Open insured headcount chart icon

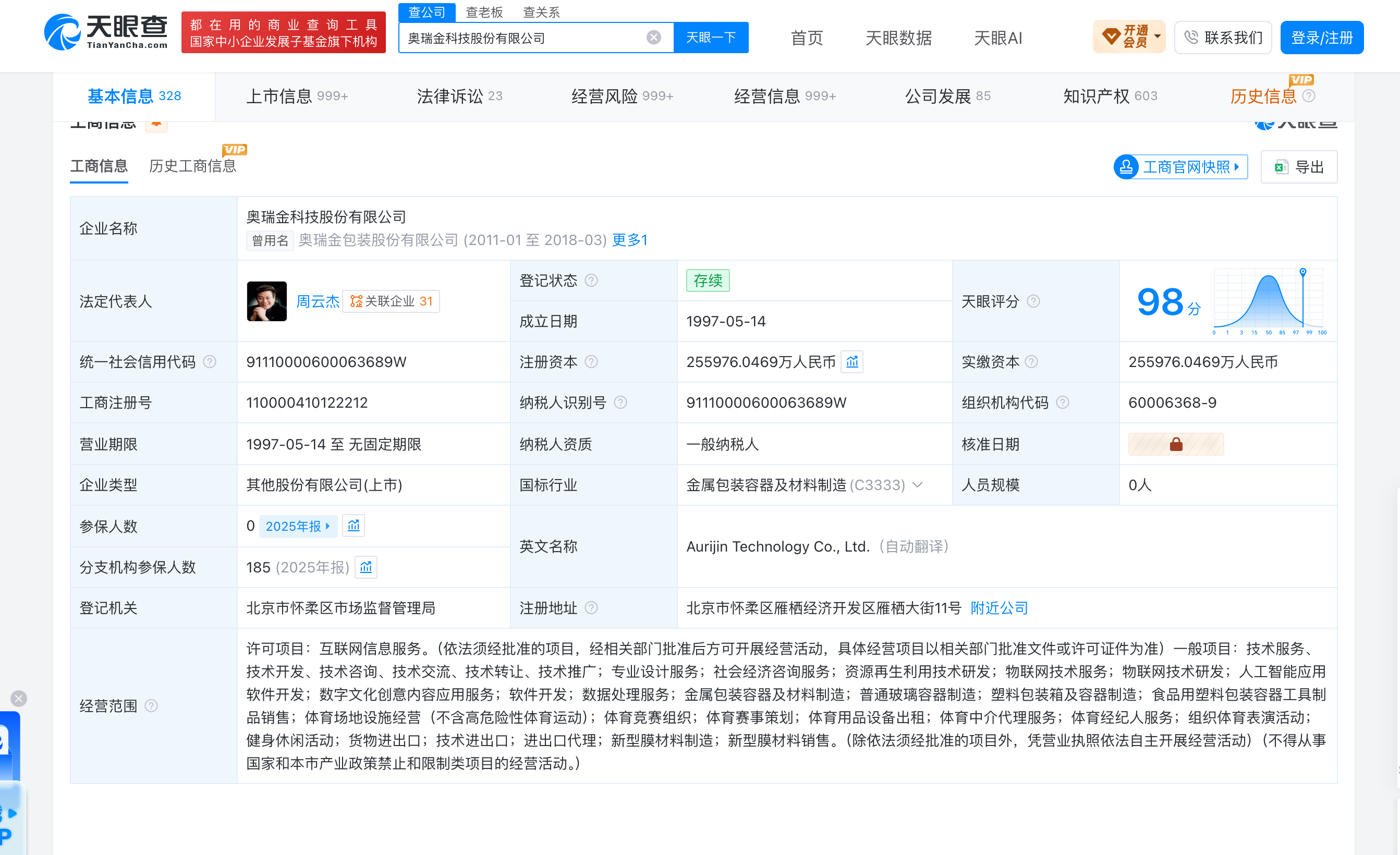354,526
